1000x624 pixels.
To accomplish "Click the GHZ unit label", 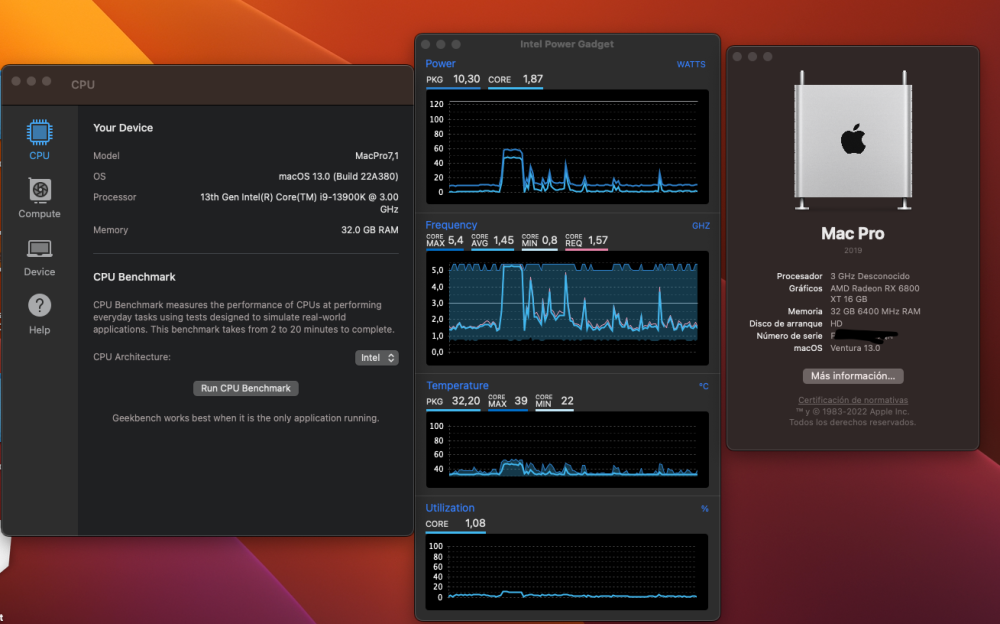I will click(x=701, y=226).
